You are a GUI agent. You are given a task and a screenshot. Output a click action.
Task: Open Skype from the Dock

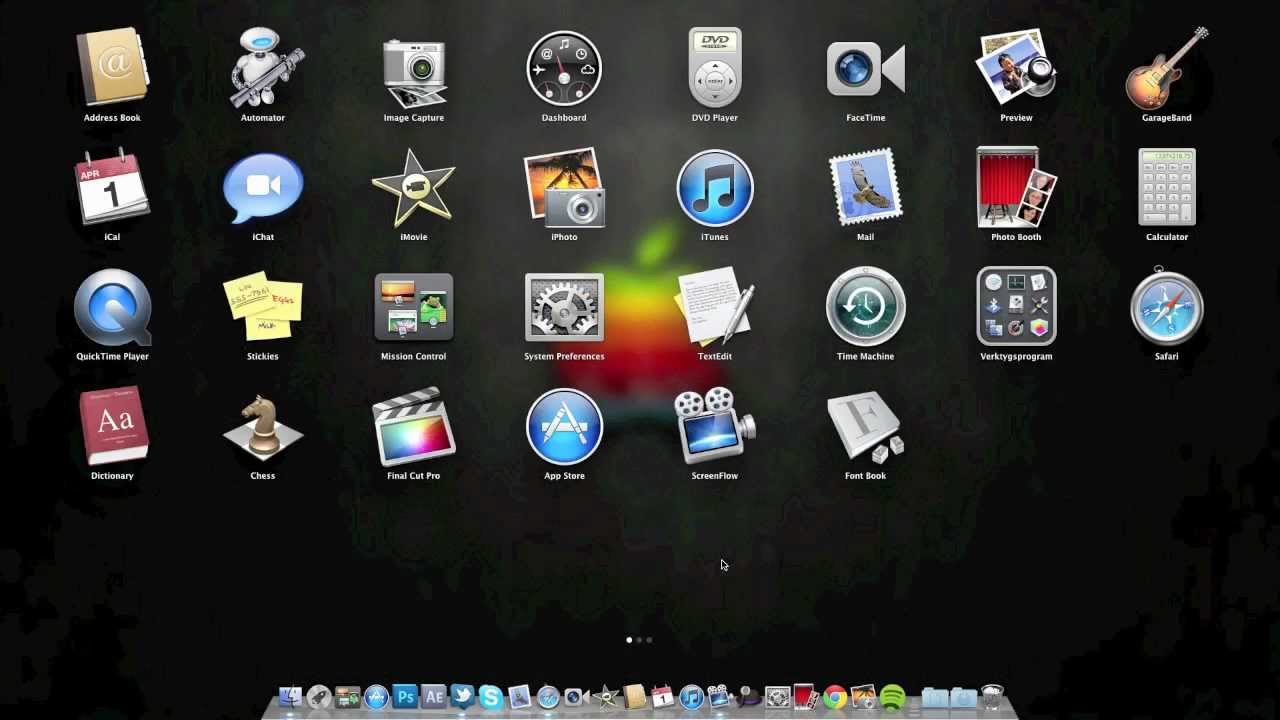(x=491, y=697)
